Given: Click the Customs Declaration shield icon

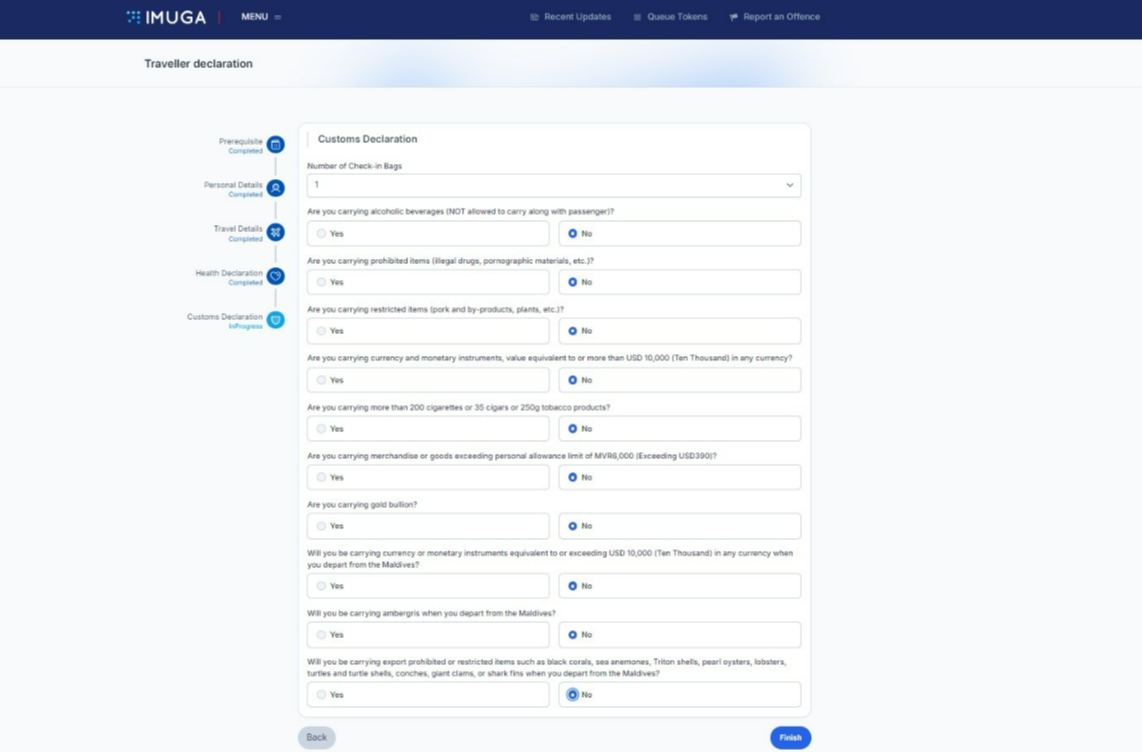Looking at the screenshot, I should tap(275, 320).
